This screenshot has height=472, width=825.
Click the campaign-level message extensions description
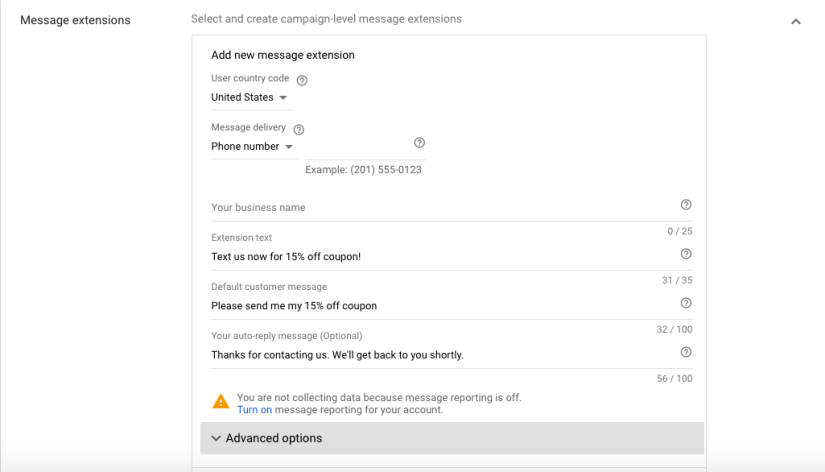[326, 20]
